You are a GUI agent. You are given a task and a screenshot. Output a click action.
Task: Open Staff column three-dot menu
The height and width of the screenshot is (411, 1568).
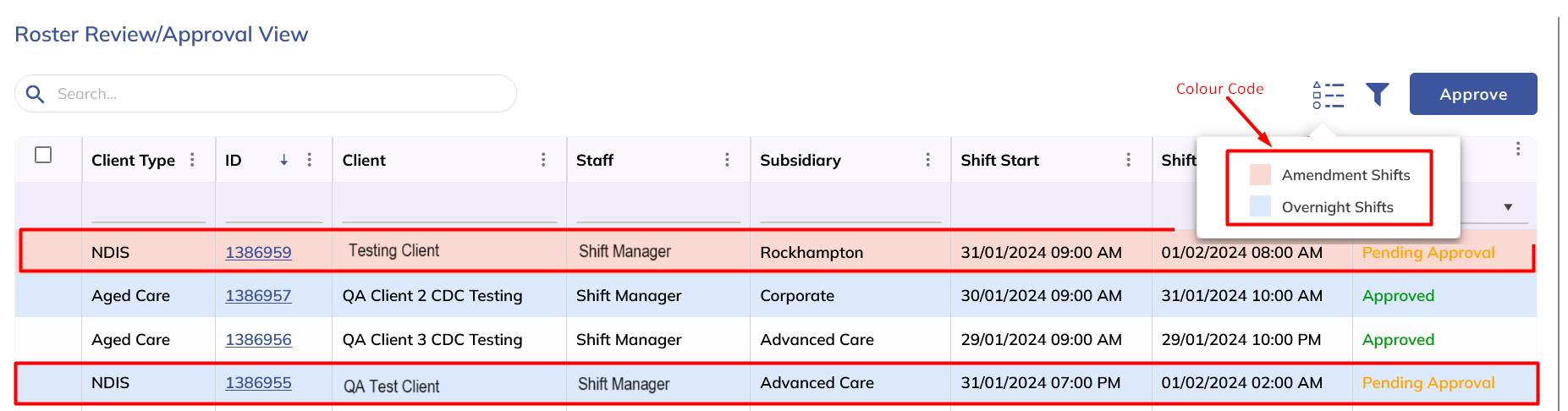click(727, 160)
